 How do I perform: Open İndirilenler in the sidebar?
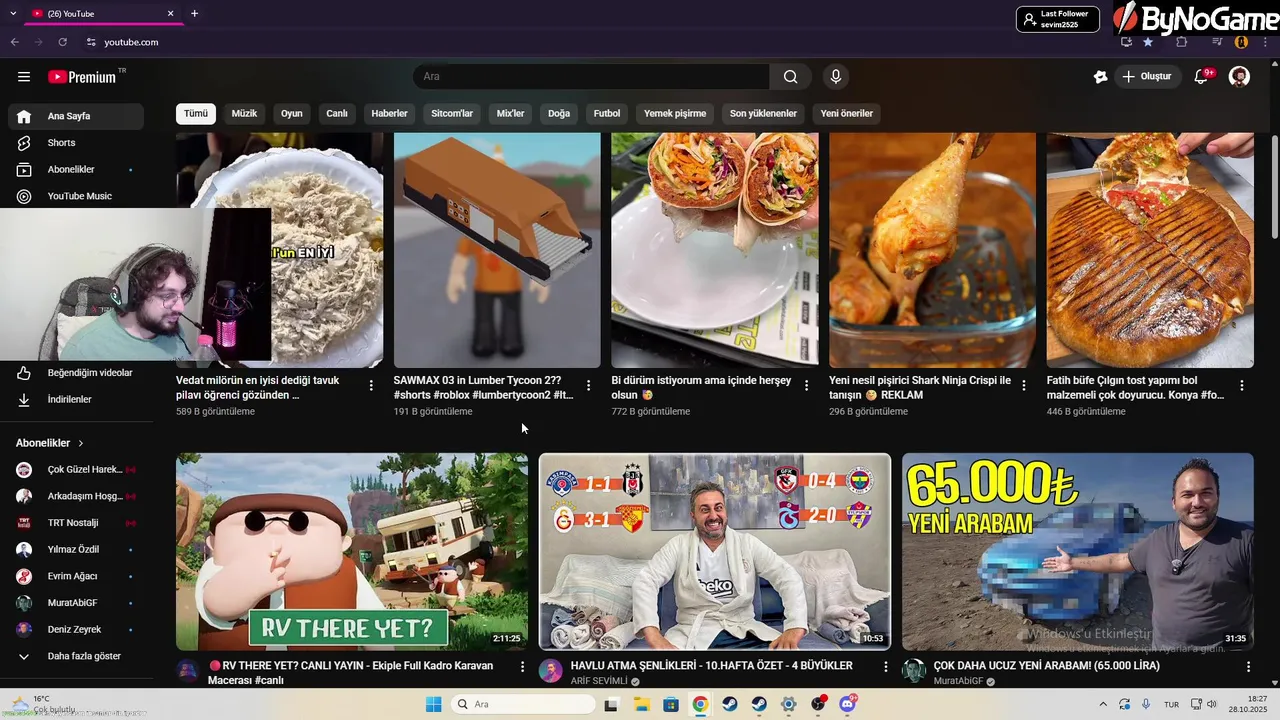coord(76,400)
